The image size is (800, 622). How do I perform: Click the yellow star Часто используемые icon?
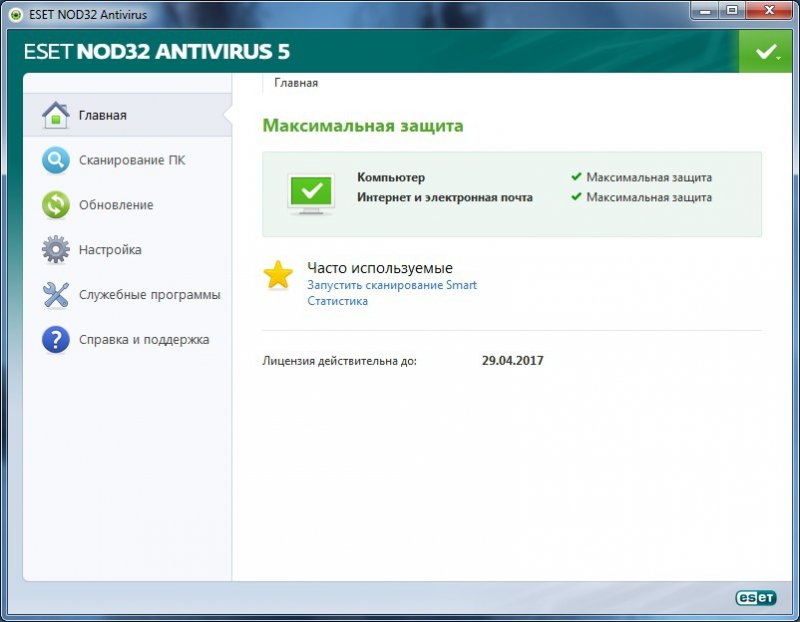(x=278, y=276)
